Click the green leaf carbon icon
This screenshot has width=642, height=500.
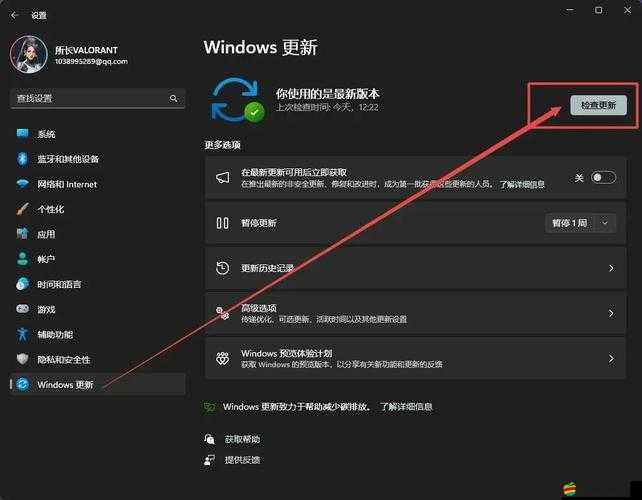[x=209, y=407]
